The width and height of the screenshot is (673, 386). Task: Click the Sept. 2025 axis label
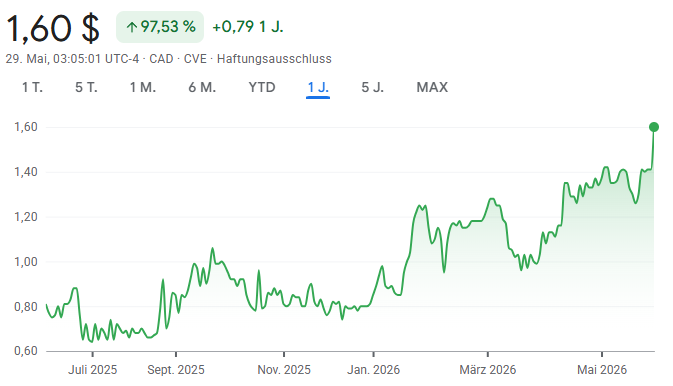pyautogui.click(x=176, y=370)
